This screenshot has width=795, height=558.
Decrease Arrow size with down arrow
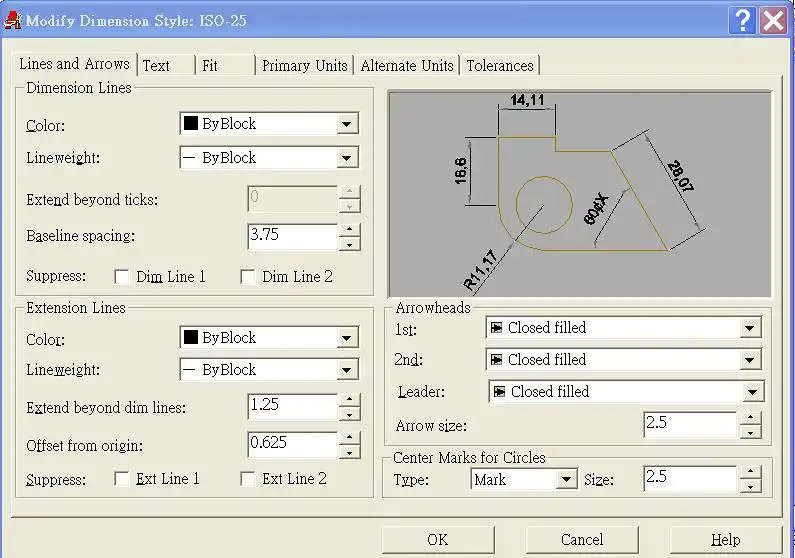750,432
